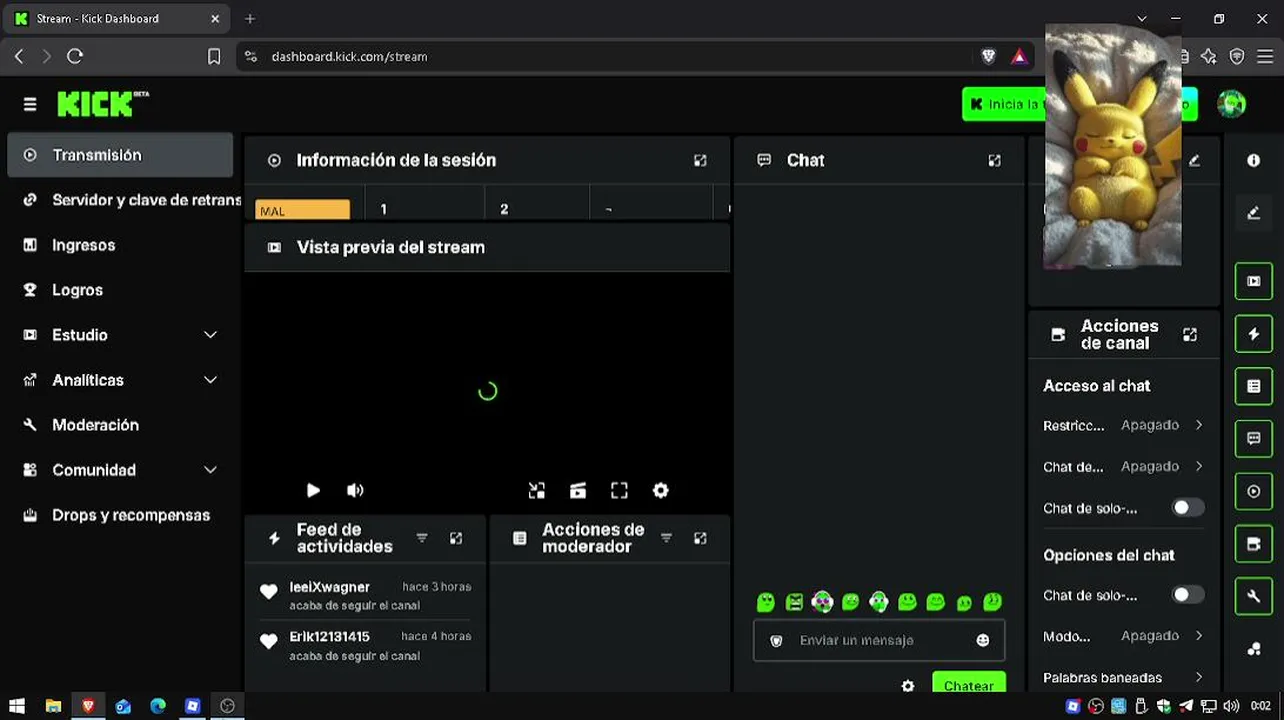The height and width of the screenshot is (720, 1284).
Task: Toggle the stream preview widget icon
Action: pos(1254,282)
